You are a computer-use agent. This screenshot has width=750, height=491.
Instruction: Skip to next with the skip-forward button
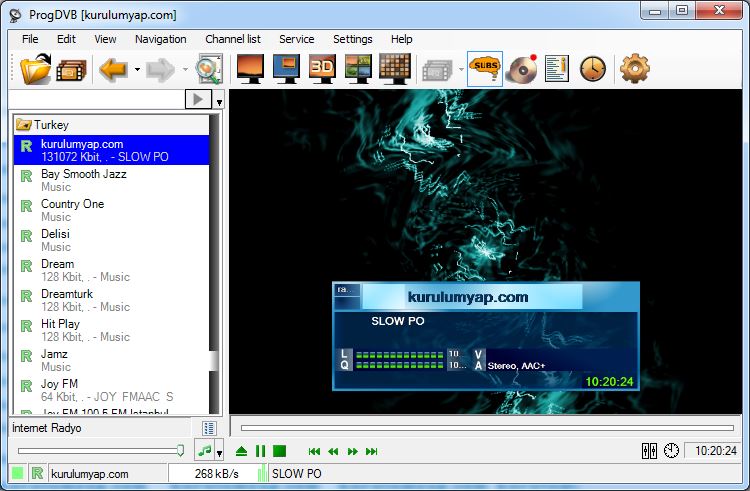point(372,451)
